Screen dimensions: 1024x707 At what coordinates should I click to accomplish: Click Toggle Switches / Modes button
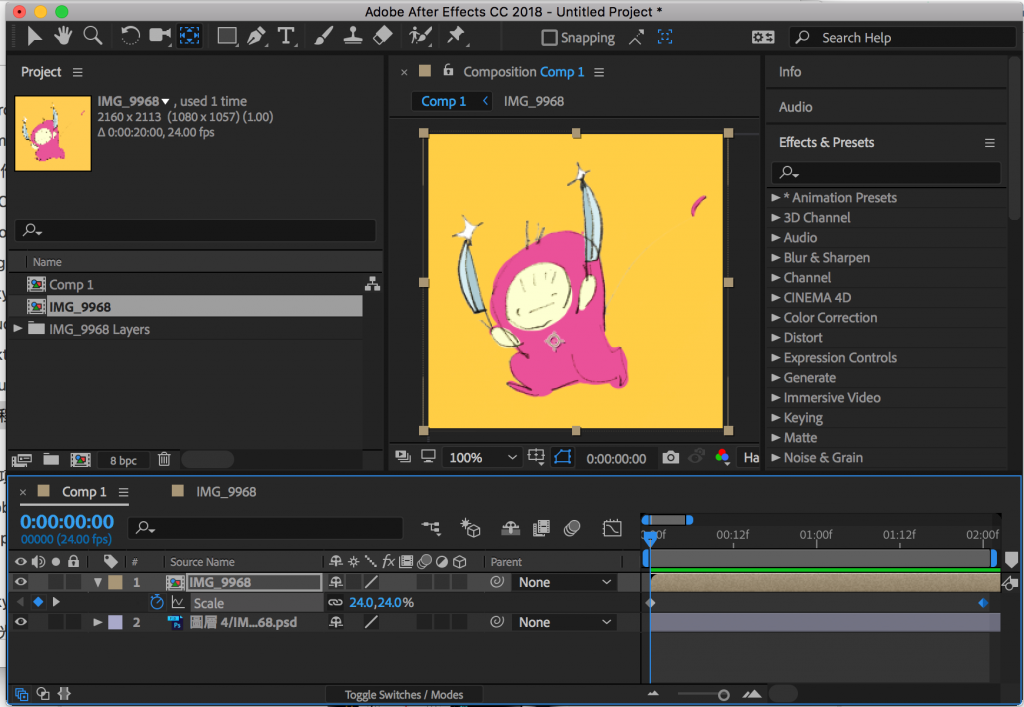(404, 694)
